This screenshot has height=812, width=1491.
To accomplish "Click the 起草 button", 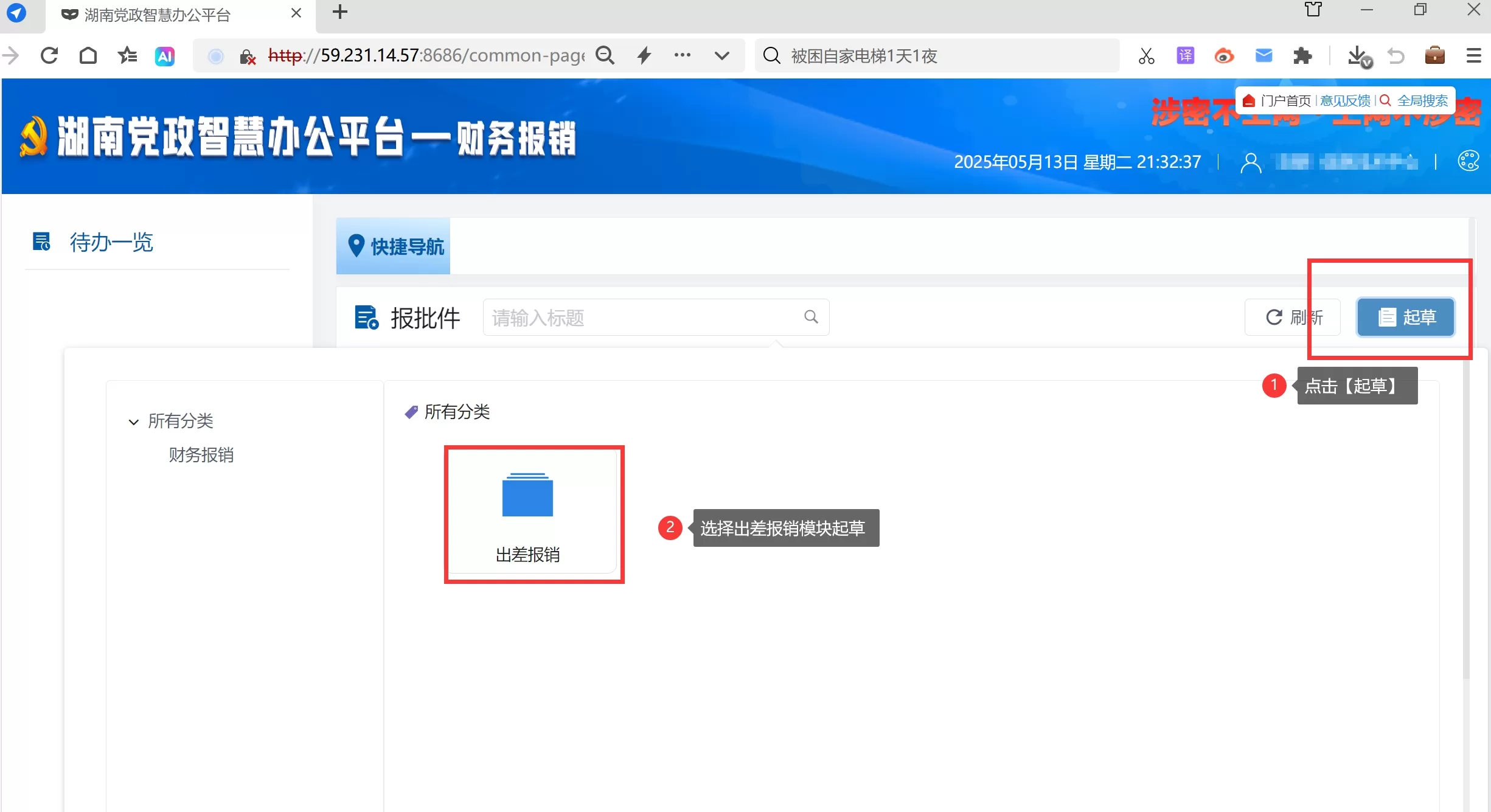I will [x=1406, y=317].
